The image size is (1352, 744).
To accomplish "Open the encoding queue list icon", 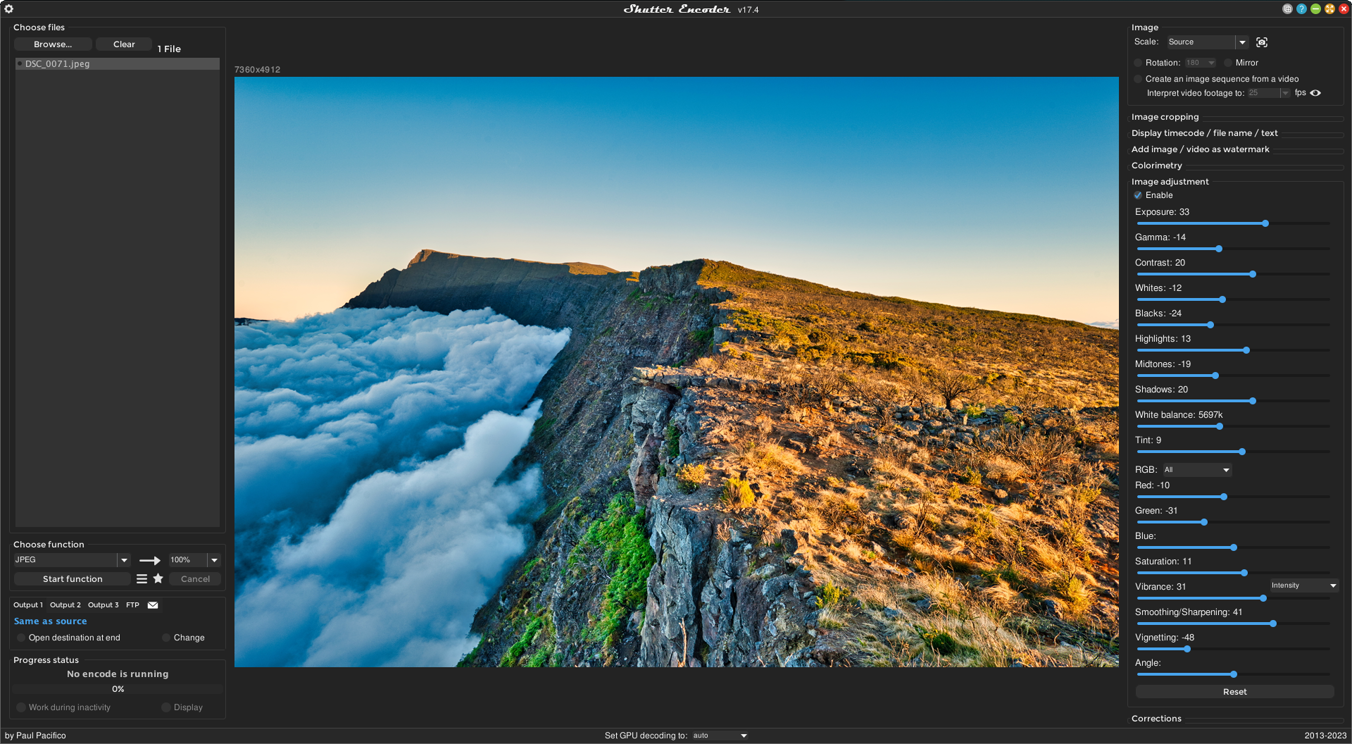I will coord(142,578).
